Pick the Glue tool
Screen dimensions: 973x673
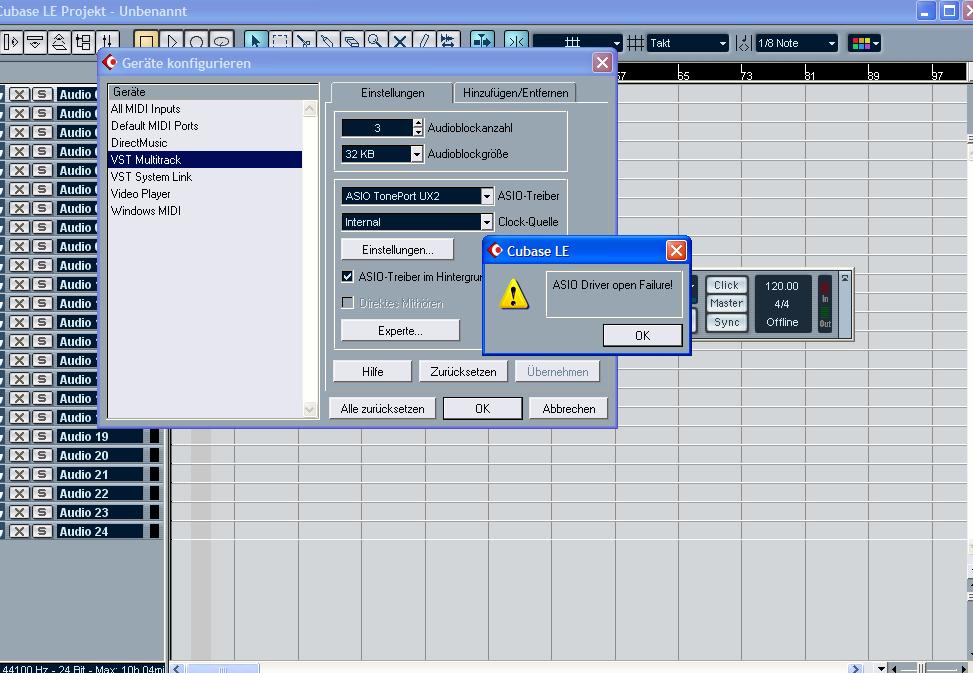(x=328, y=42)
